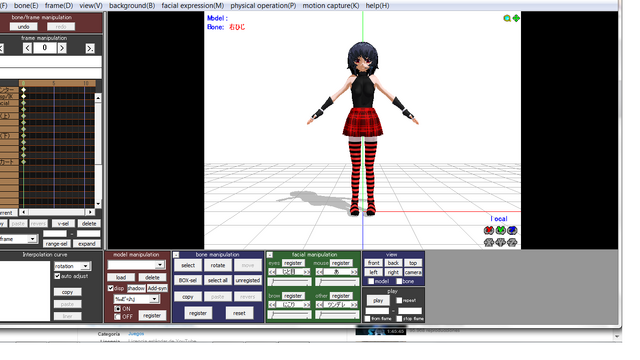Open the background(B) menu
Screen dimensions: 640x360
click(132, 6)
